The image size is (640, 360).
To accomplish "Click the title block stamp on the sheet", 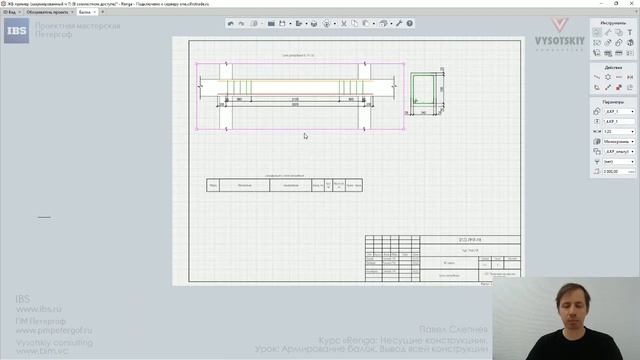I will pyautogui.click(x=443, y=258).
